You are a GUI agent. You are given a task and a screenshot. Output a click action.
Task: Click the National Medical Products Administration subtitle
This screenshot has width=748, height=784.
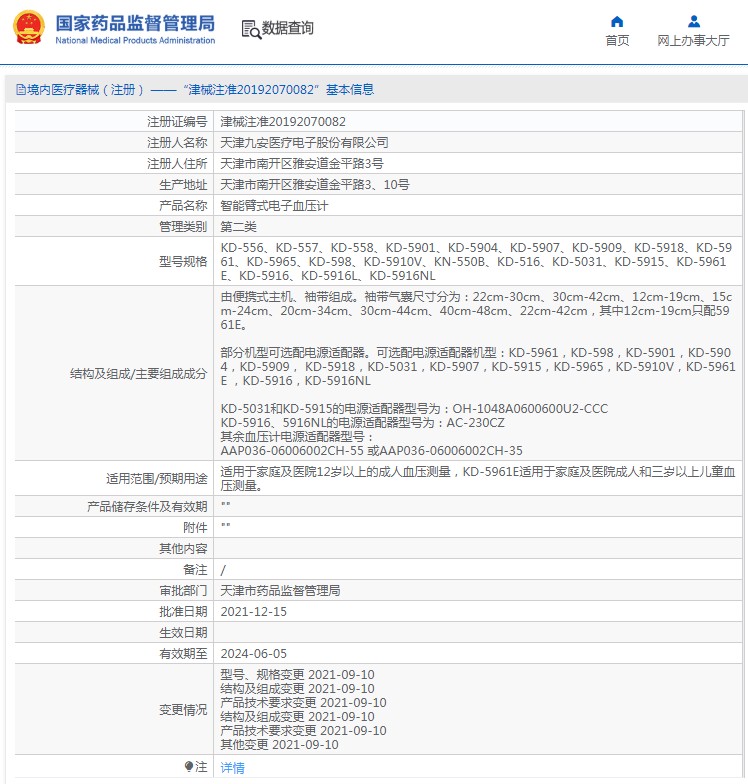coord(135,40)
